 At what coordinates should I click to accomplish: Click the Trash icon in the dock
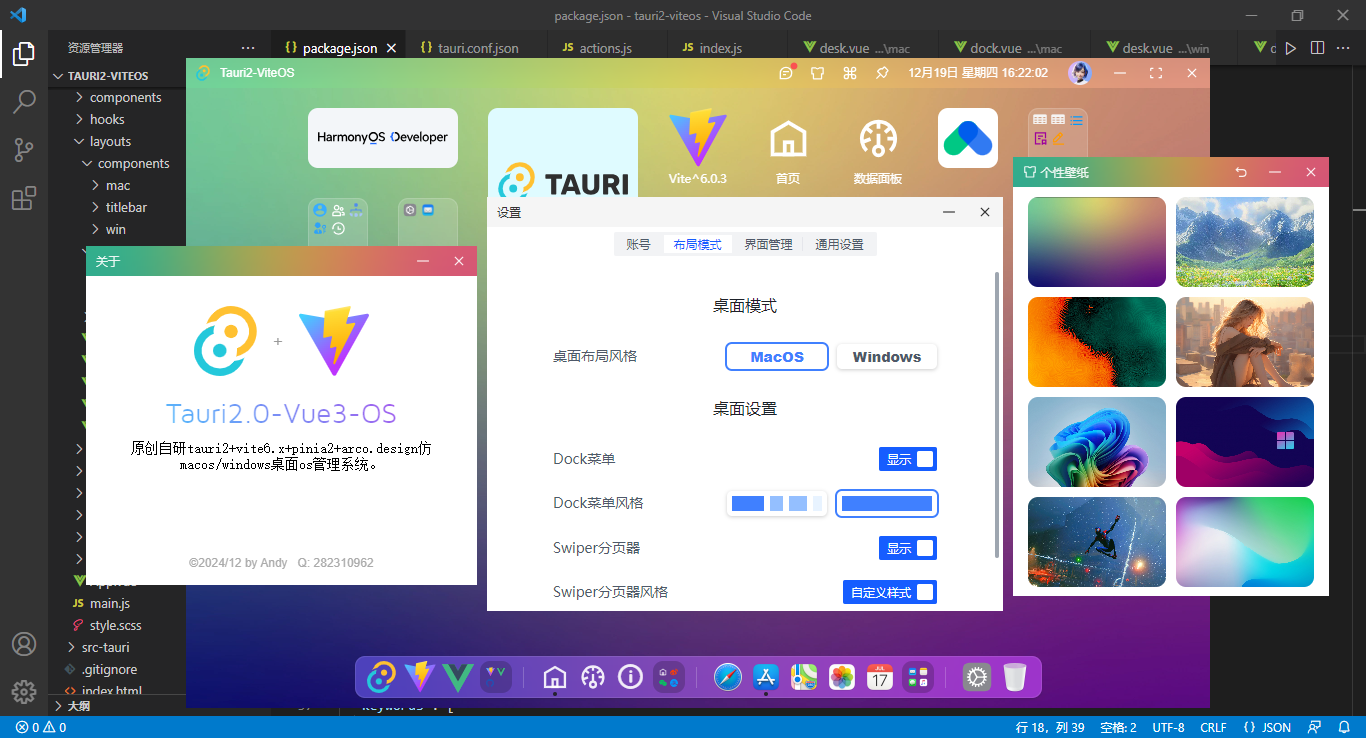[x=1015, y=677]
